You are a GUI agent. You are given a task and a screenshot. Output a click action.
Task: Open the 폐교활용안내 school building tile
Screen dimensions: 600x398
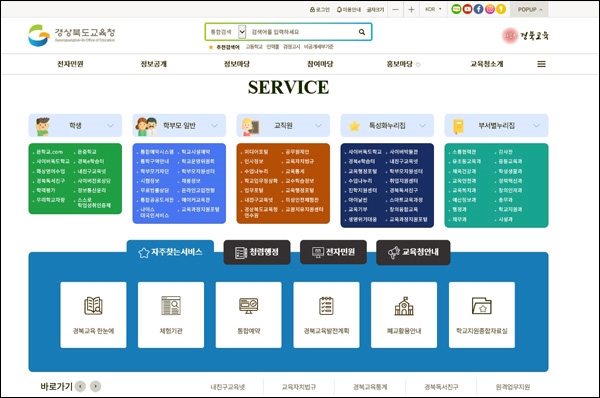click(x=404, y=315)
